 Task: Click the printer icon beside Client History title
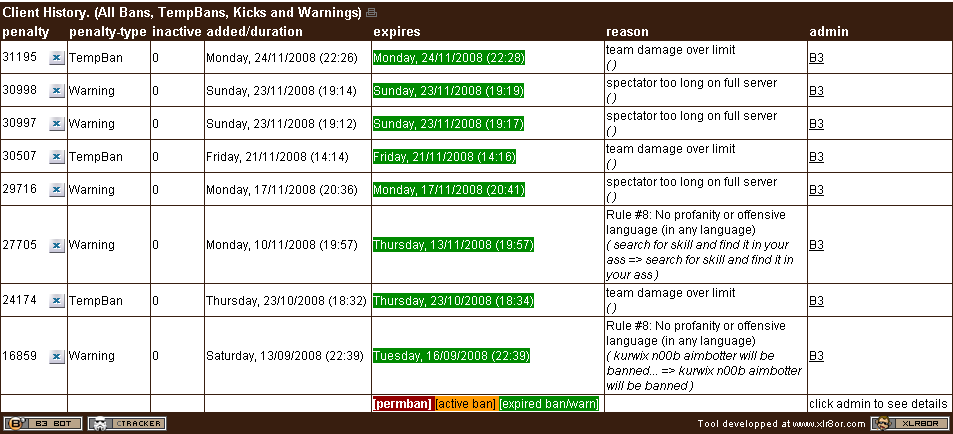(x=372, y=13)
